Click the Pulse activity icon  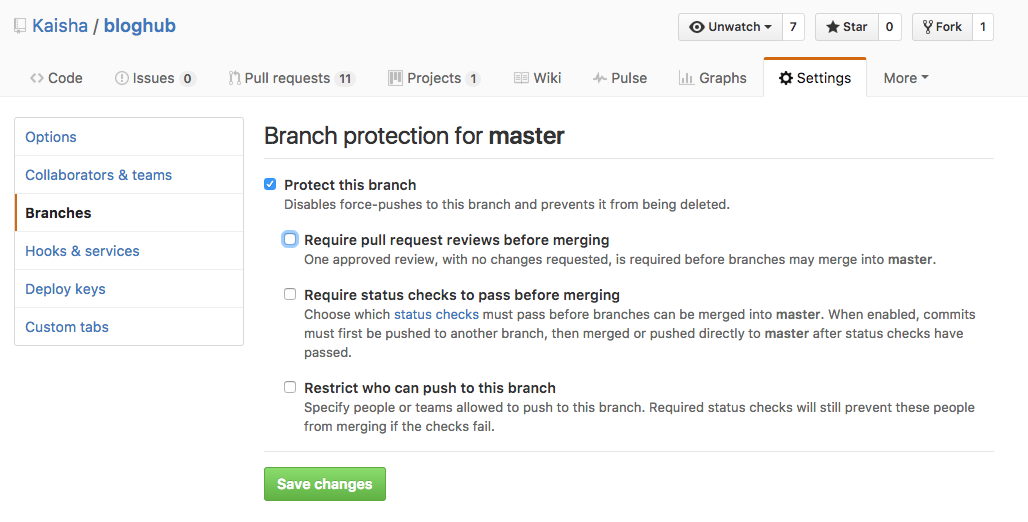tap(599, 78)
